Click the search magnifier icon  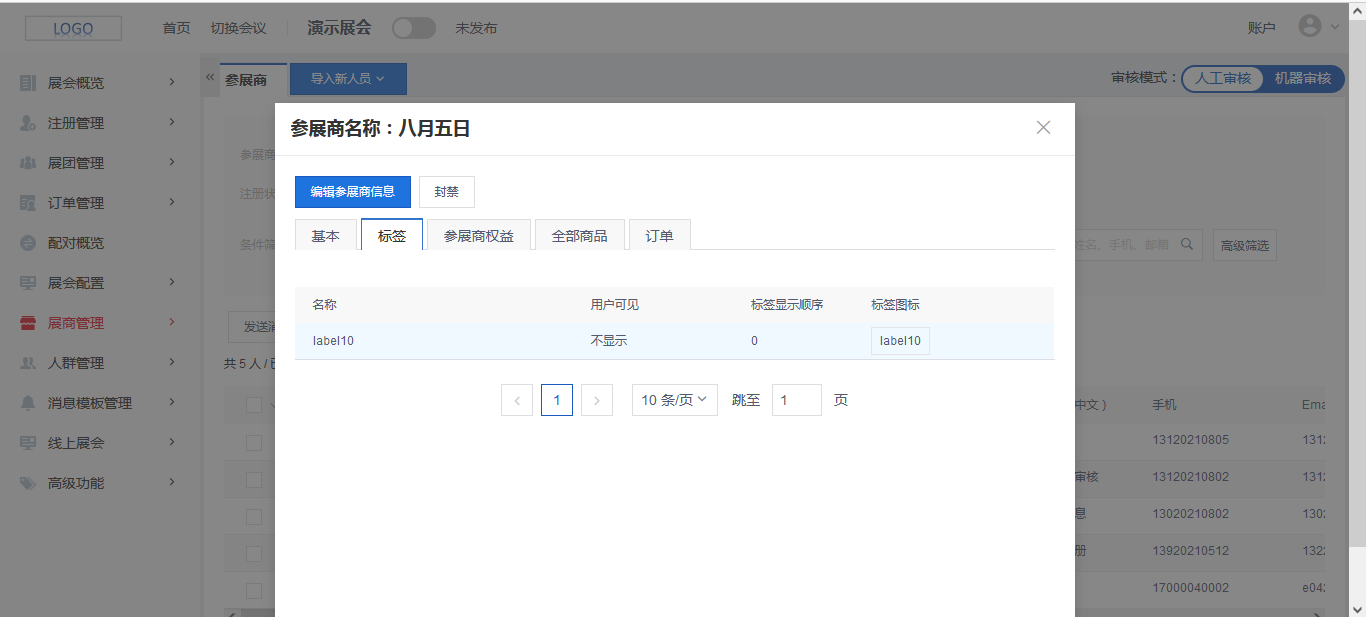1187,244
